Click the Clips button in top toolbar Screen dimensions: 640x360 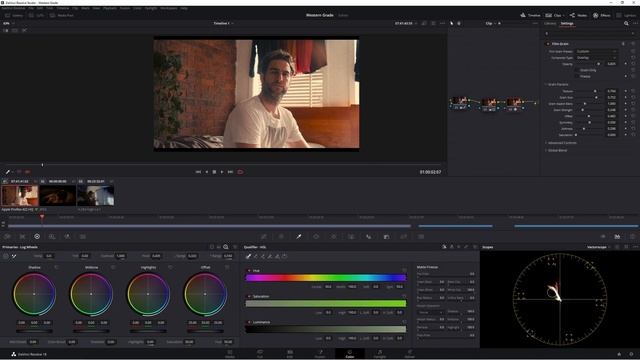coord(555,15)
